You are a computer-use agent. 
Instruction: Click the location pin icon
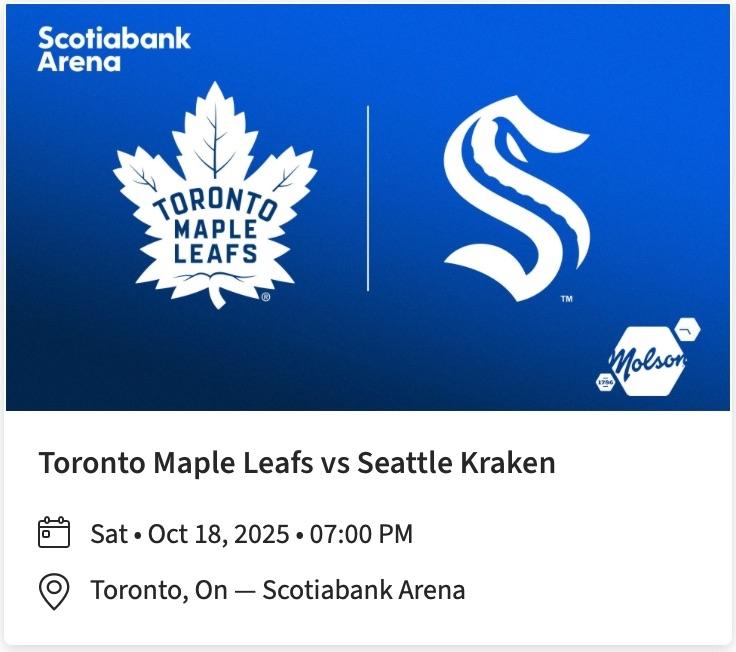pyautogui.click(x=53, y=590)
